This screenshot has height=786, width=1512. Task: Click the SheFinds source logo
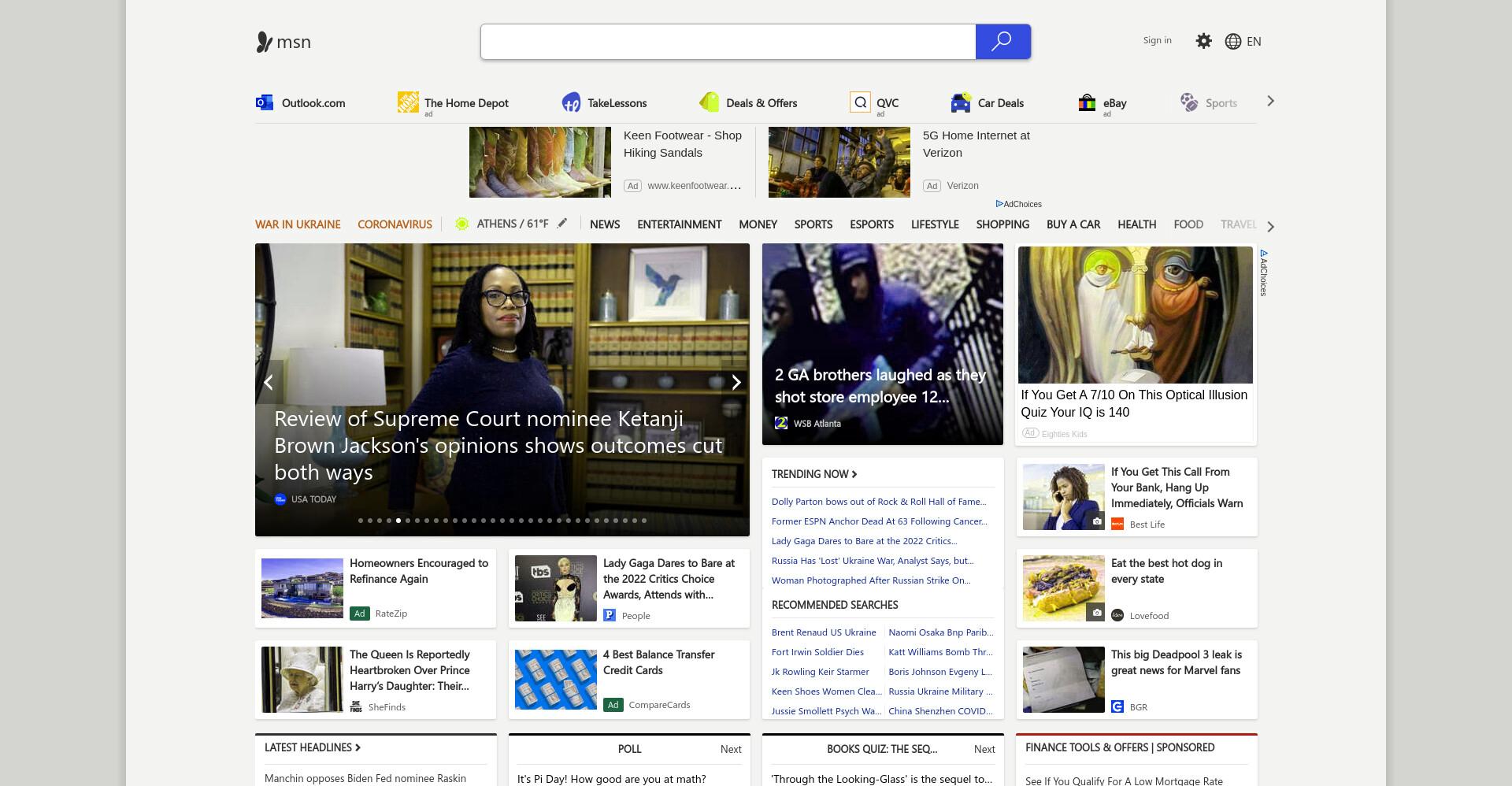tap(356, 706)
